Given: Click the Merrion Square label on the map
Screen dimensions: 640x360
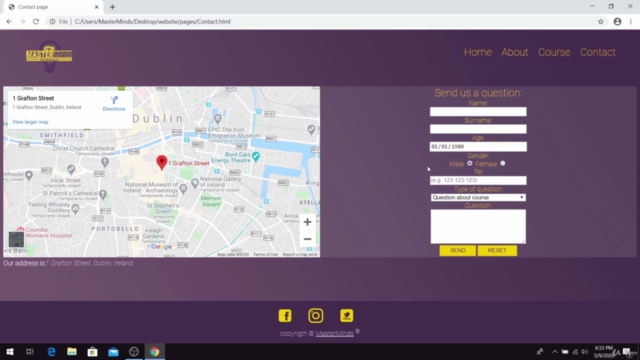Looking at the screenshot, I should [x=211, y=201].
